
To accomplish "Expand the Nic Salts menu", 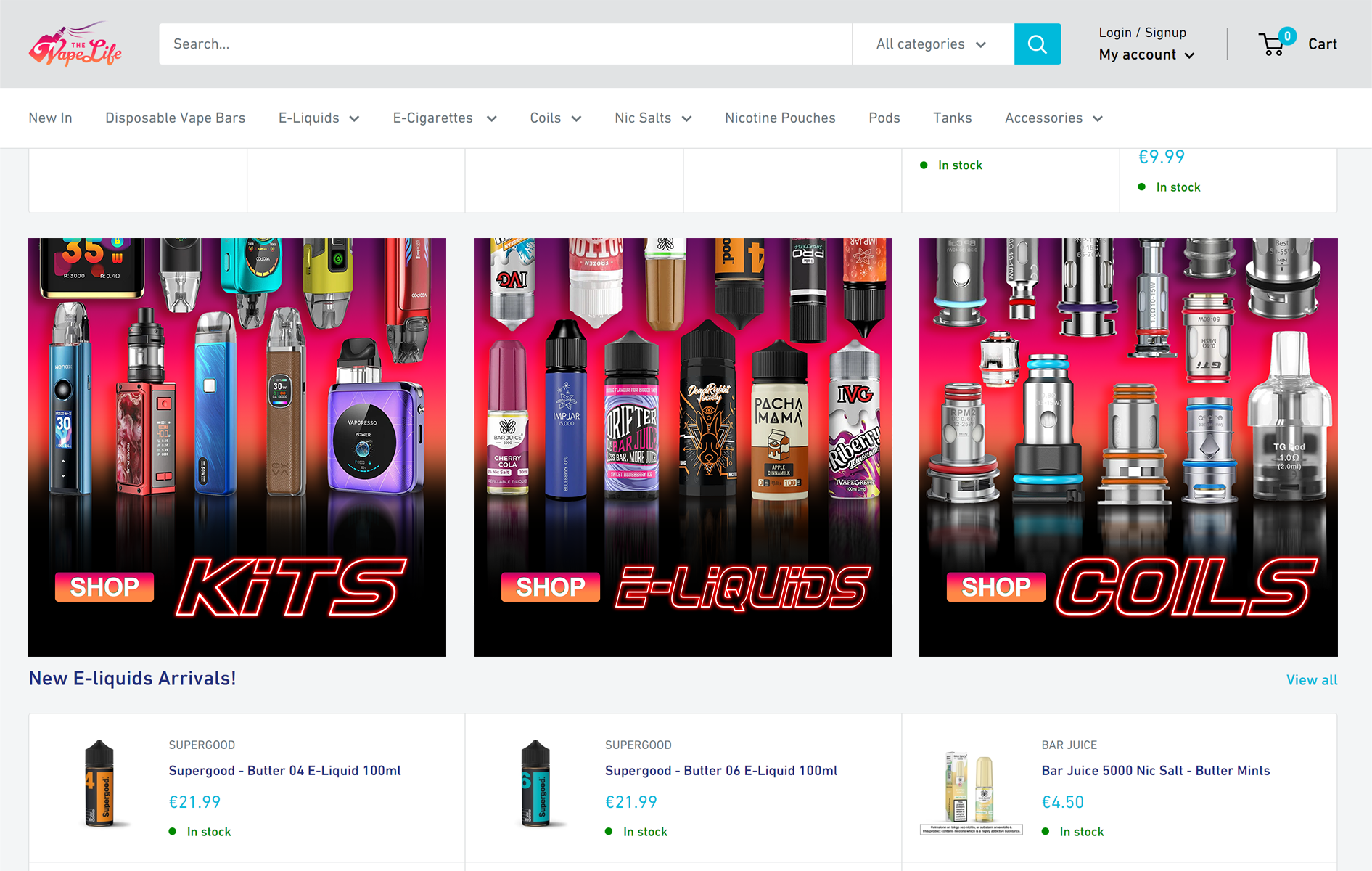I will click(653, 118).
